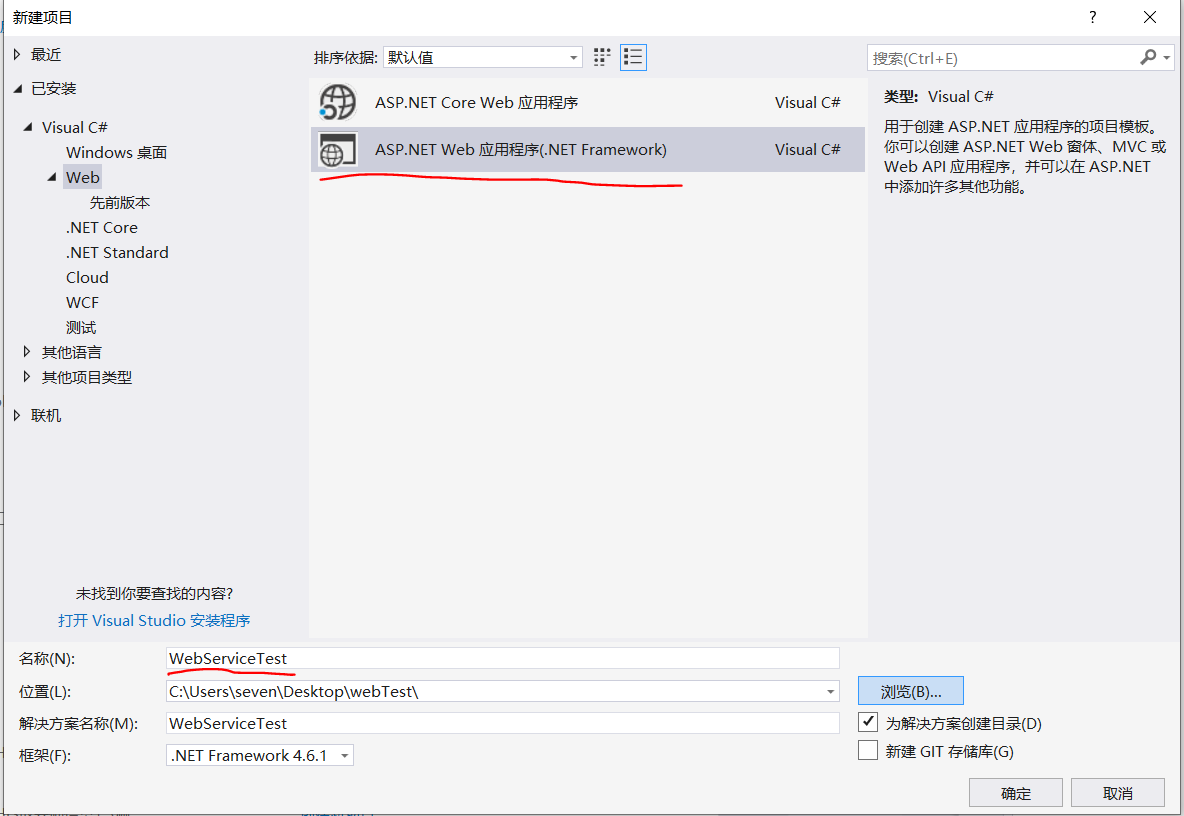Open the search options dropdown arrow
Viewport: 1184px width, 816px height.
click(1167, 57)
